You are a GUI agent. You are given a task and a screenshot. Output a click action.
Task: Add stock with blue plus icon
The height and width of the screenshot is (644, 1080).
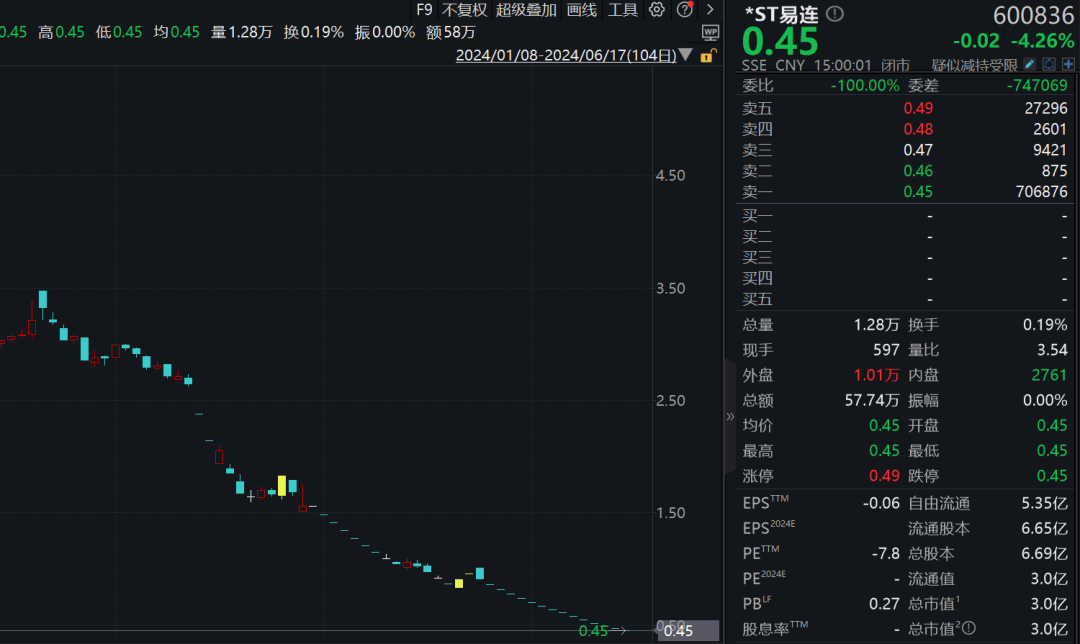point(1068,64)
